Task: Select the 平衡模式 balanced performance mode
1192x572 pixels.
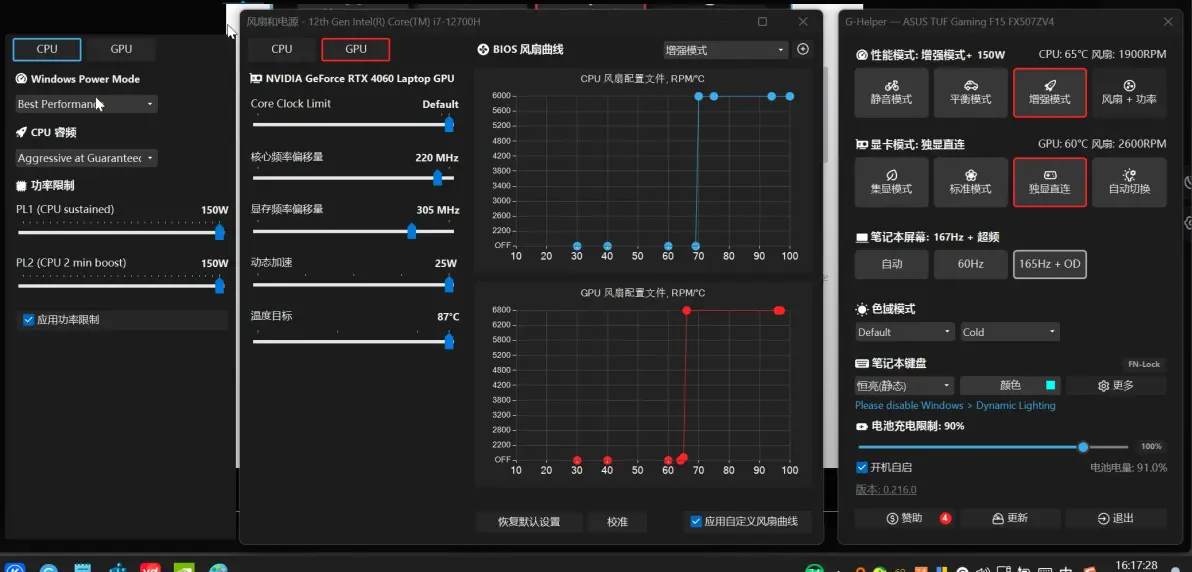Action: (970, 93)
